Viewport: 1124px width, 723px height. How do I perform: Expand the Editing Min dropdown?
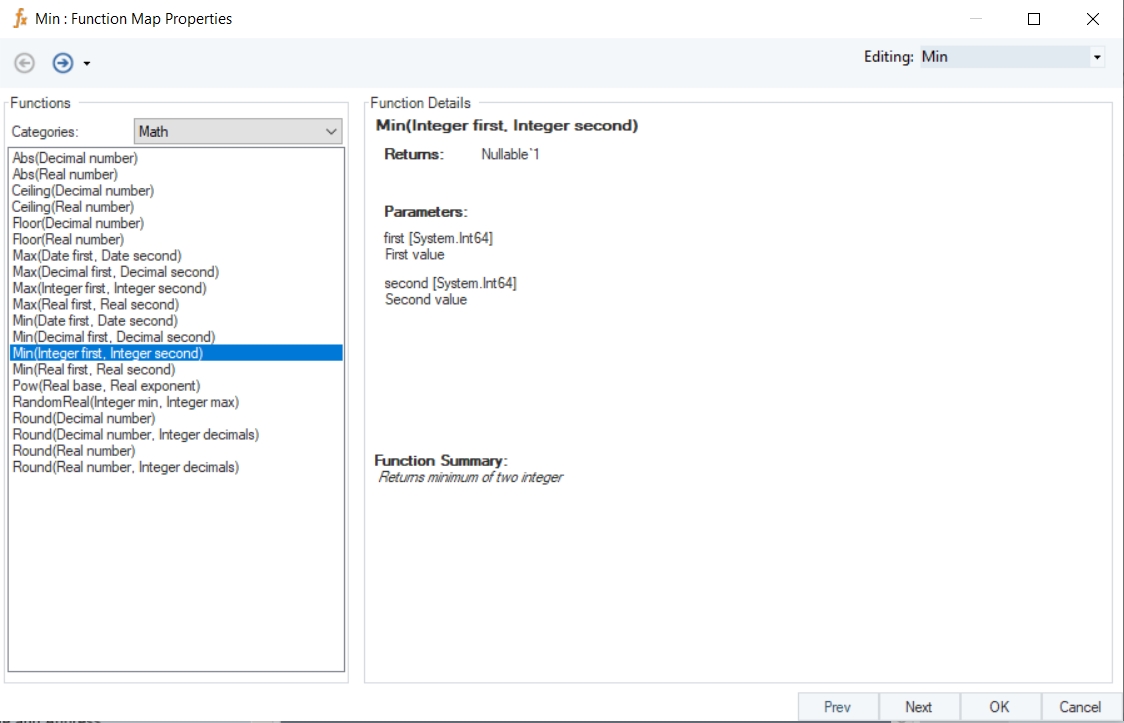(x=1097, y=57)
